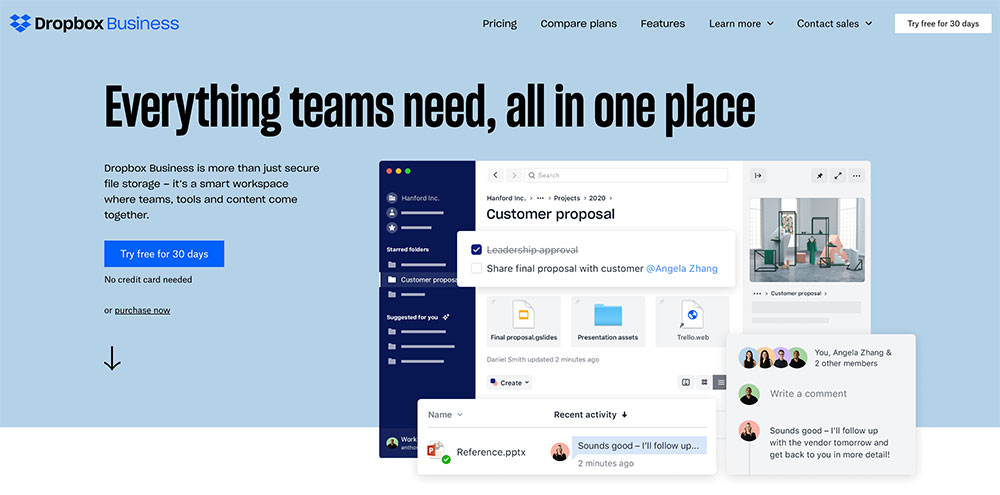1000x495 pixels.
Task: Click account avatar at sidebar bottom
Action: (x=392, y=443)
